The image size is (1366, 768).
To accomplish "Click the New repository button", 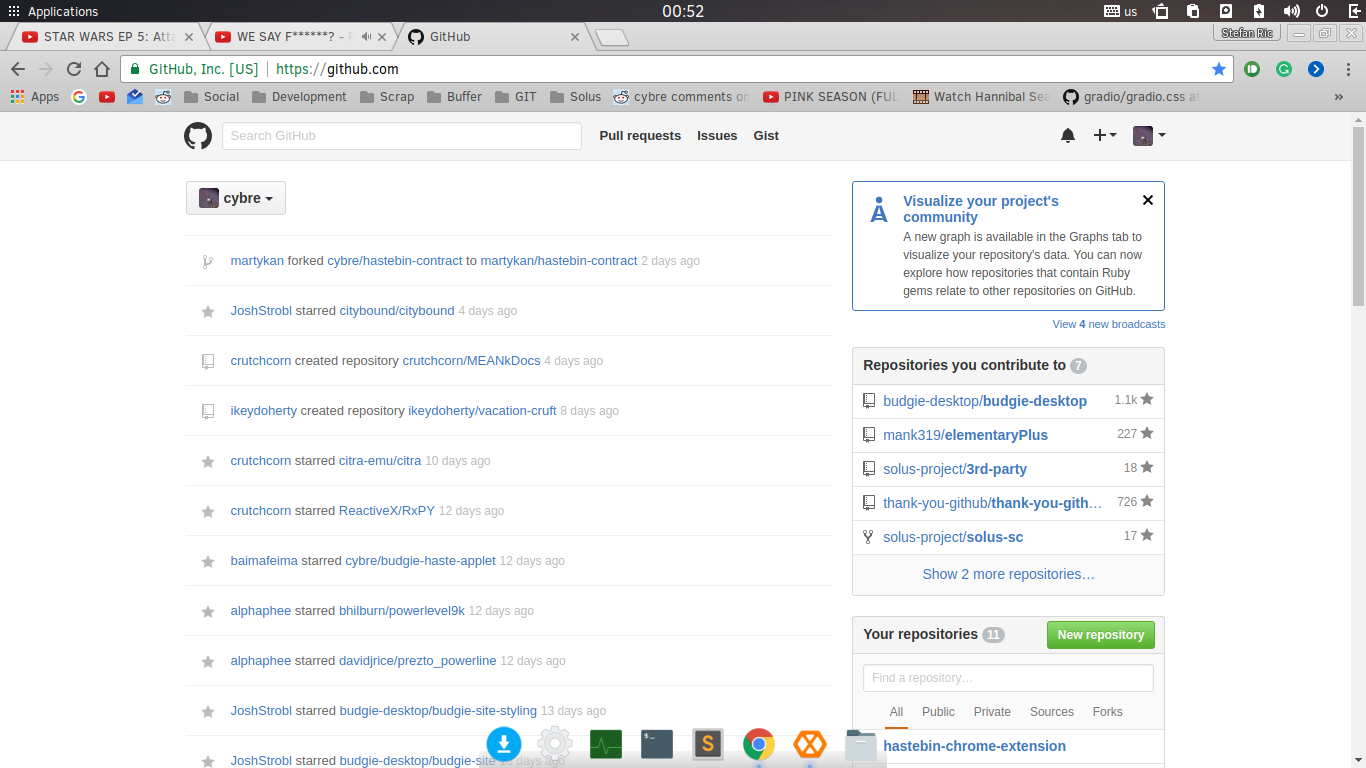I will pyautogui.click(x=1101, y=635).
